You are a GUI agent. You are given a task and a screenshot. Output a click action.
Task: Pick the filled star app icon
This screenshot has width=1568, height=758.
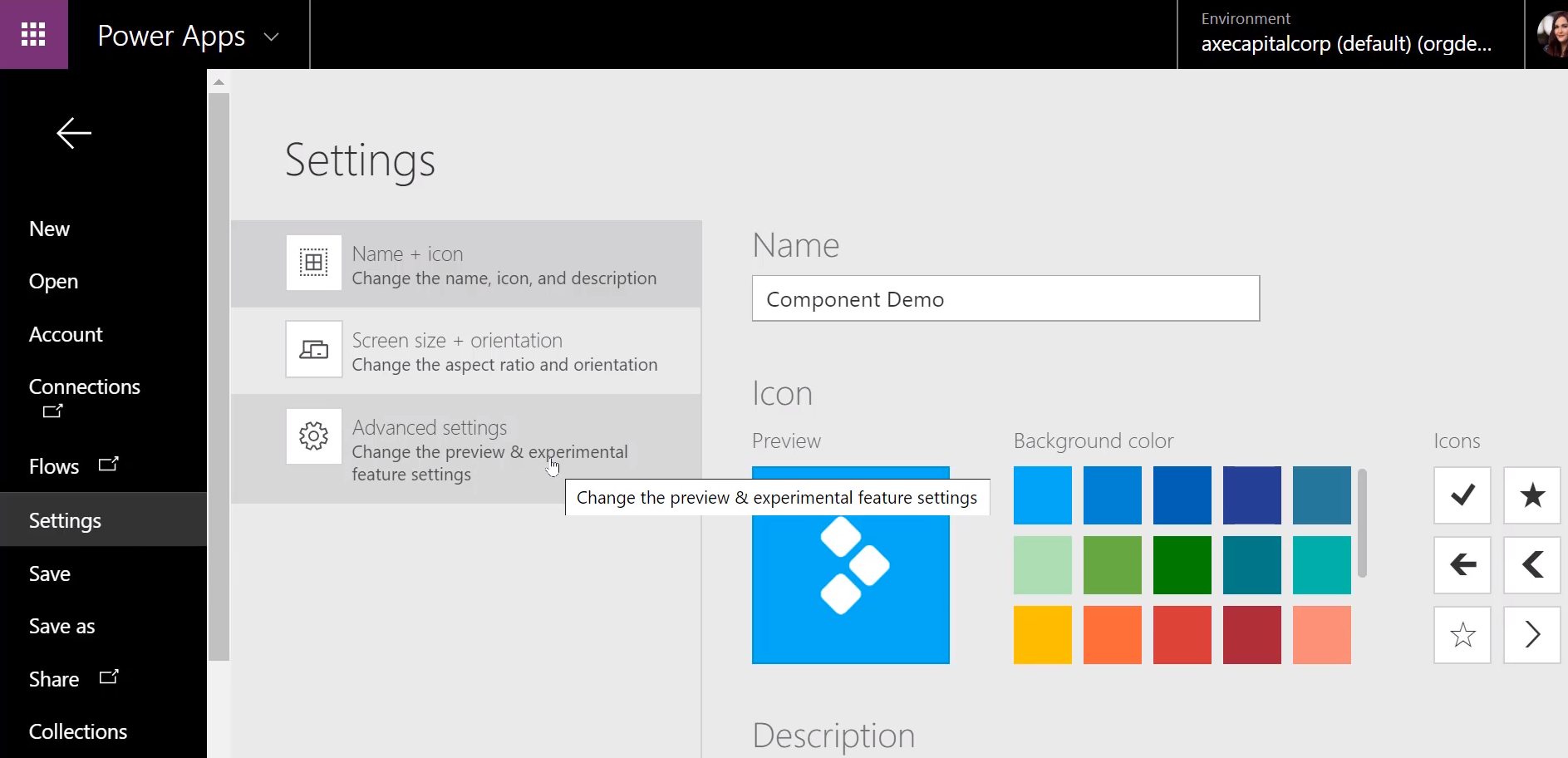[x=1532, y=495]
